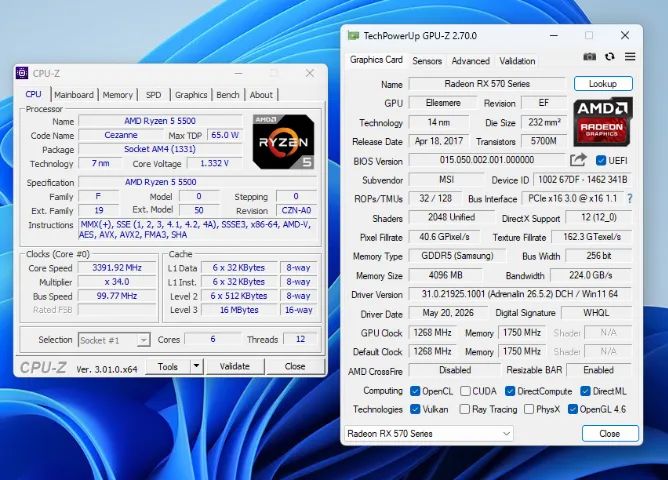Click the AMD Radeon Graphics logo

603,121
